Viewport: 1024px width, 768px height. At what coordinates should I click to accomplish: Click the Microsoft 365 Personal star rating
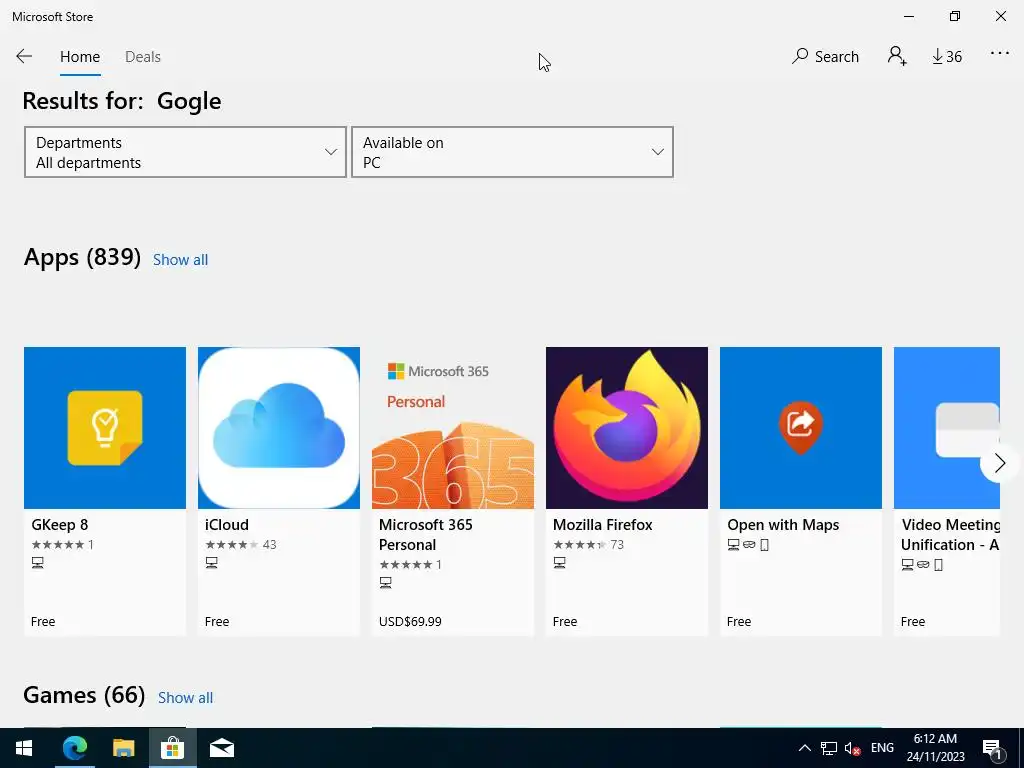pyautogui.click(x=411, y=565)
